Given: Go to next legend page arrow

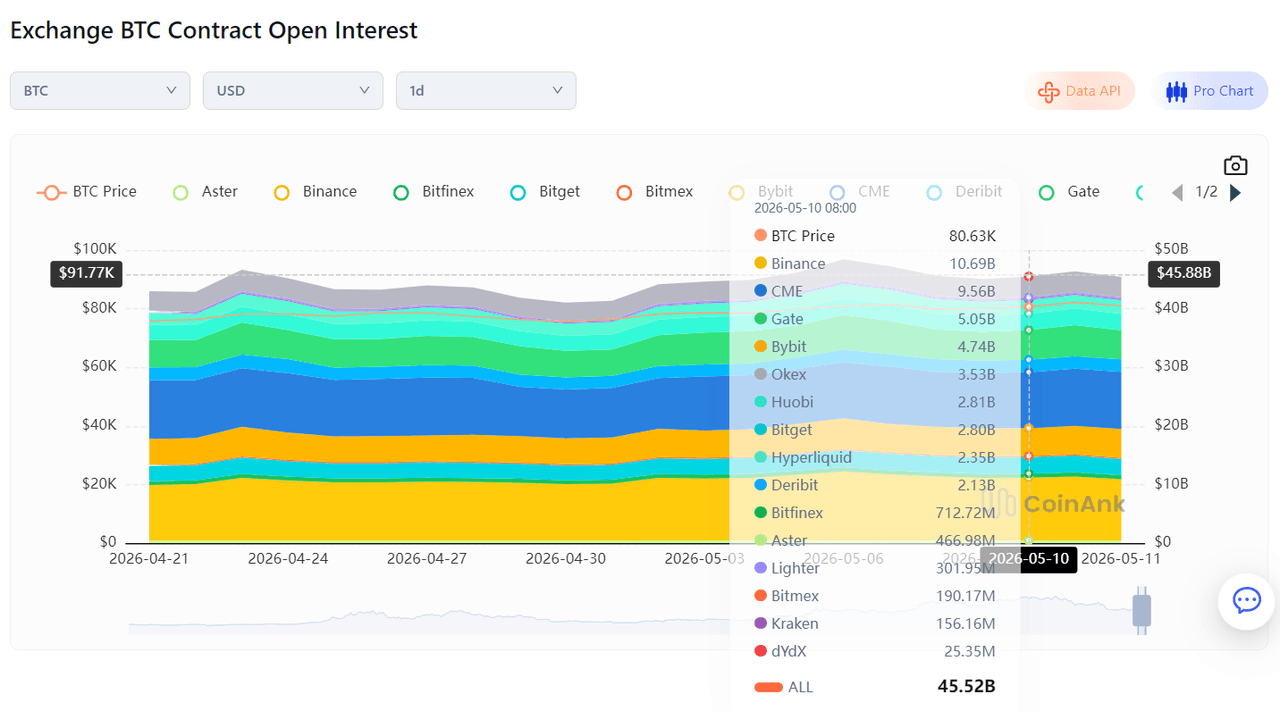Looking at the screenshot, I should click(1235, 192).
